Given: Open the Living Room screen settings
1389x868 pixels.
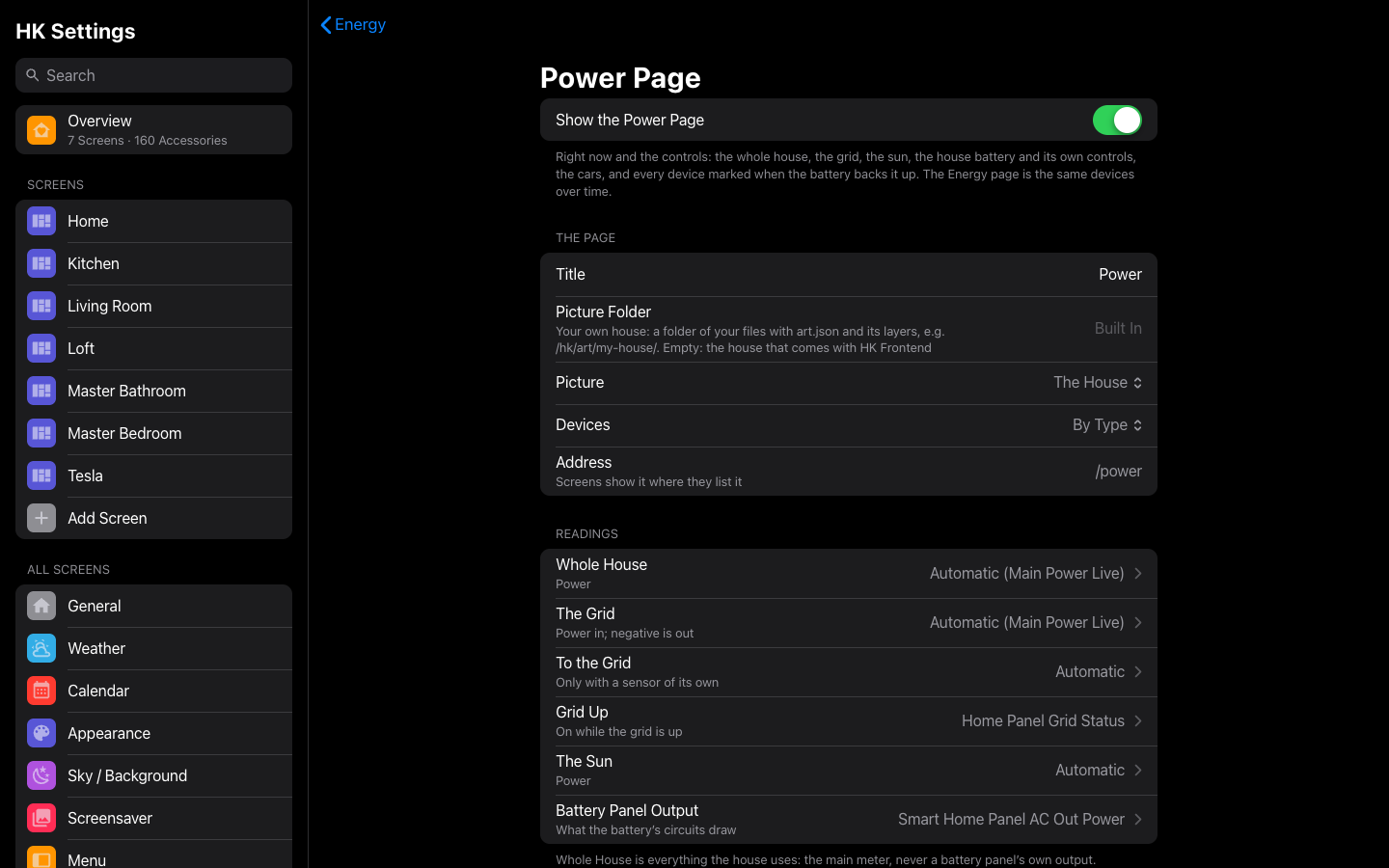Looking at the screenshot, I should 153,306.
